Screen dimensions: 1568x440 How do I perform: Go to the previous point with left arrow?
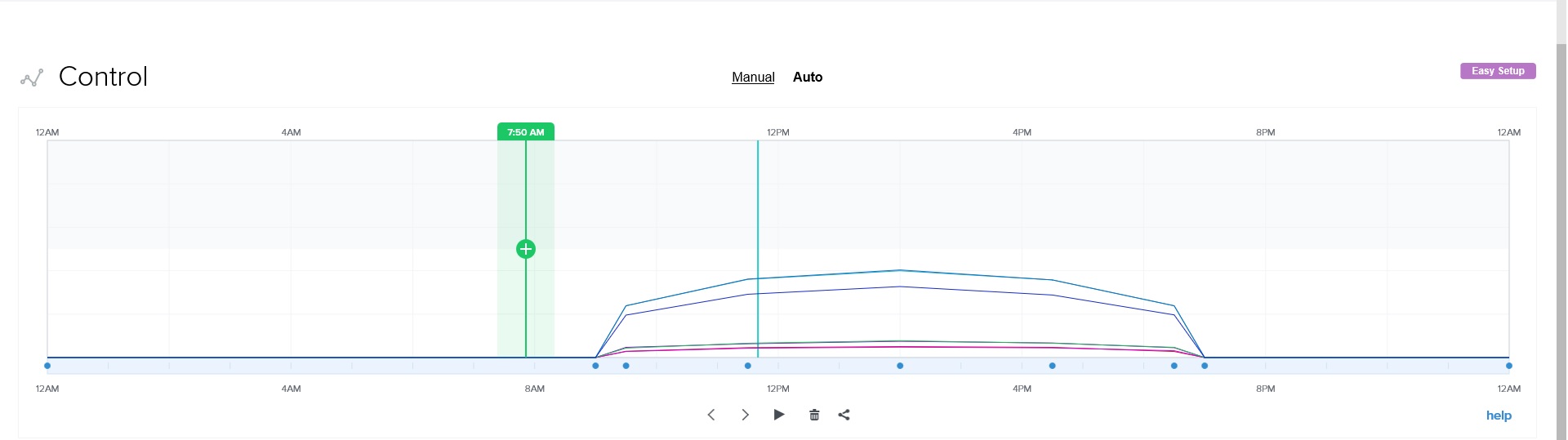pos(711,415)
